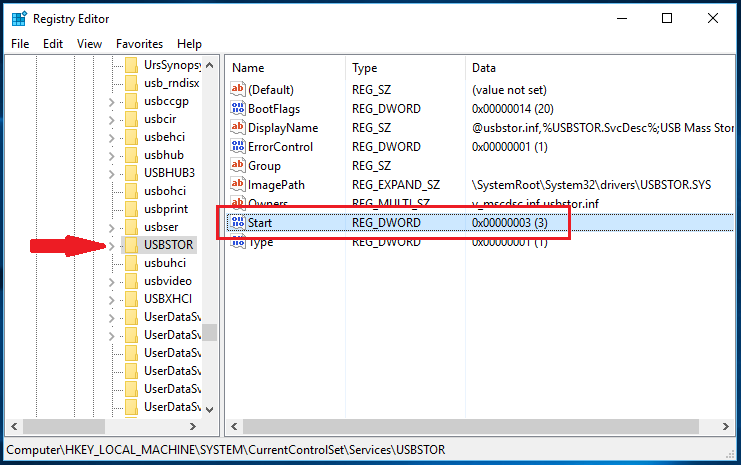Click the Start DWORD value icon
Screen dimensions: 741x465
238,222
